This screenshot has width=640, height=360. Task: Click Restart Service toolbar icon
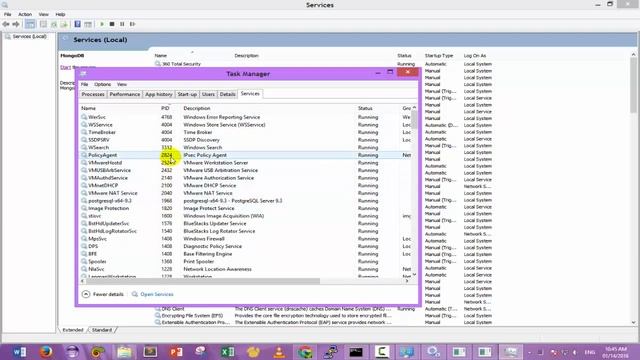(132, 24)
